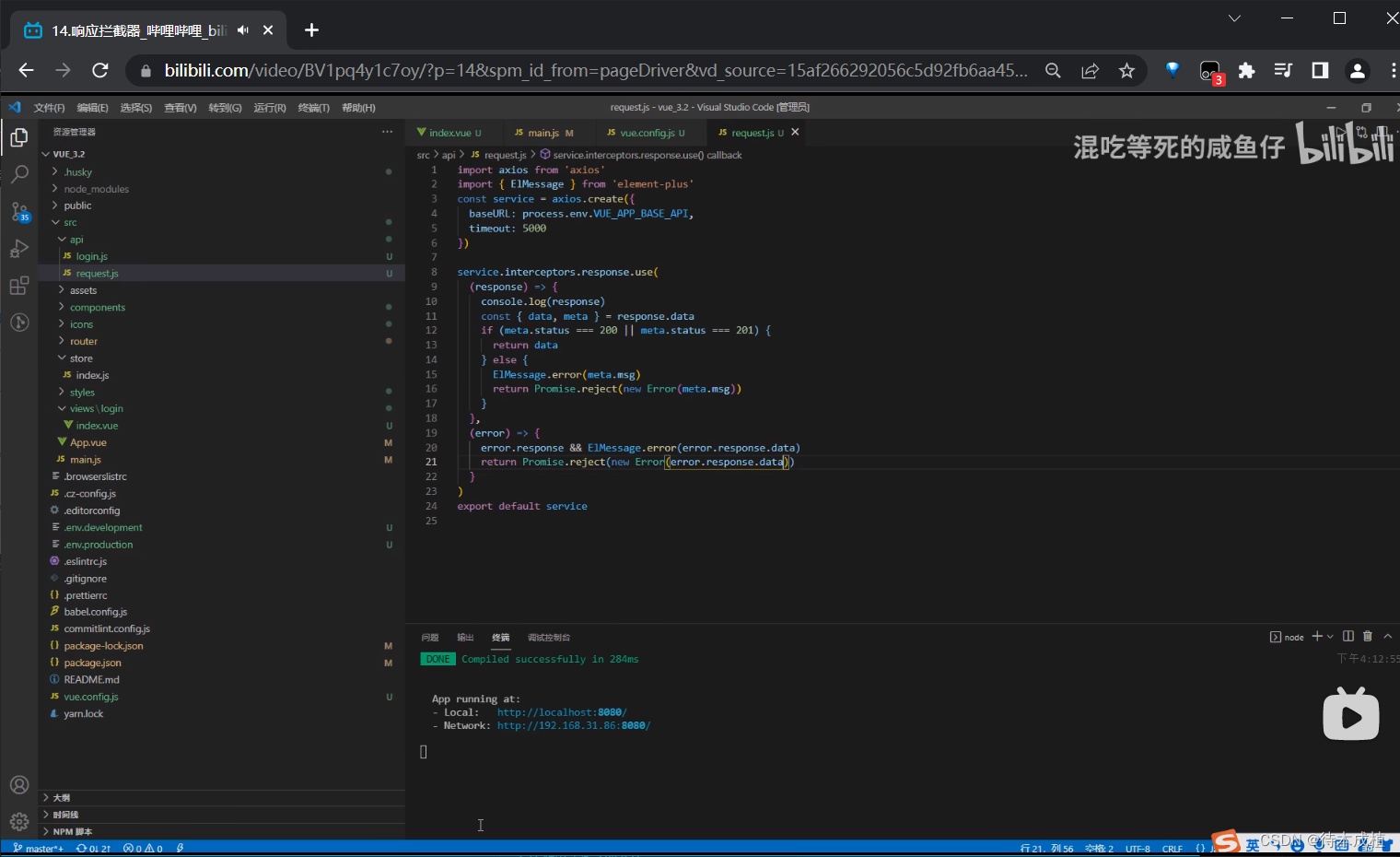Open the 文件(F) menu
1400x857 pixels.
click(x=49, y=108)
